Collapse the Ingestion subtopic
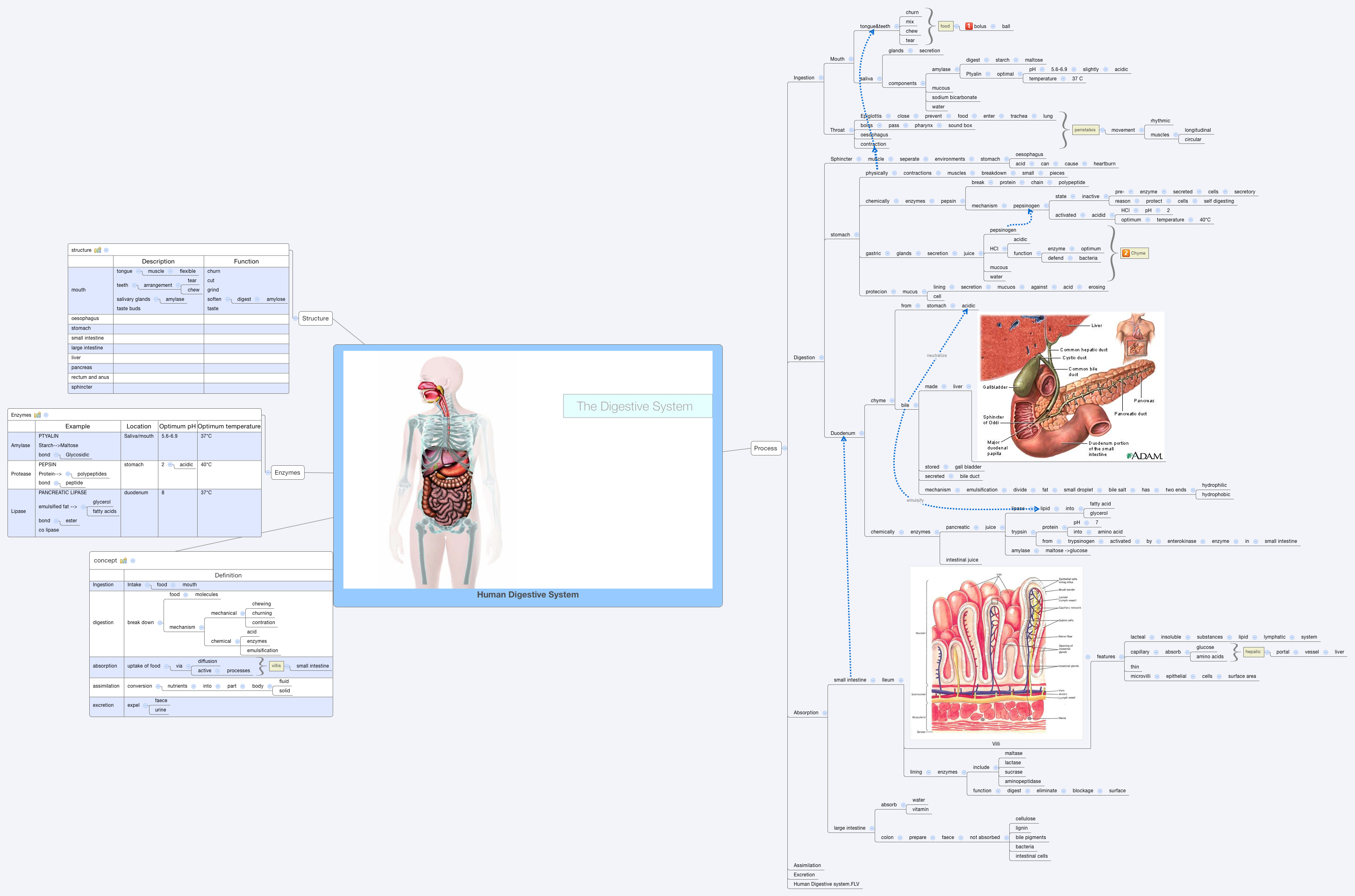This screenshot has height=896, width=1355. pos(821,78)
